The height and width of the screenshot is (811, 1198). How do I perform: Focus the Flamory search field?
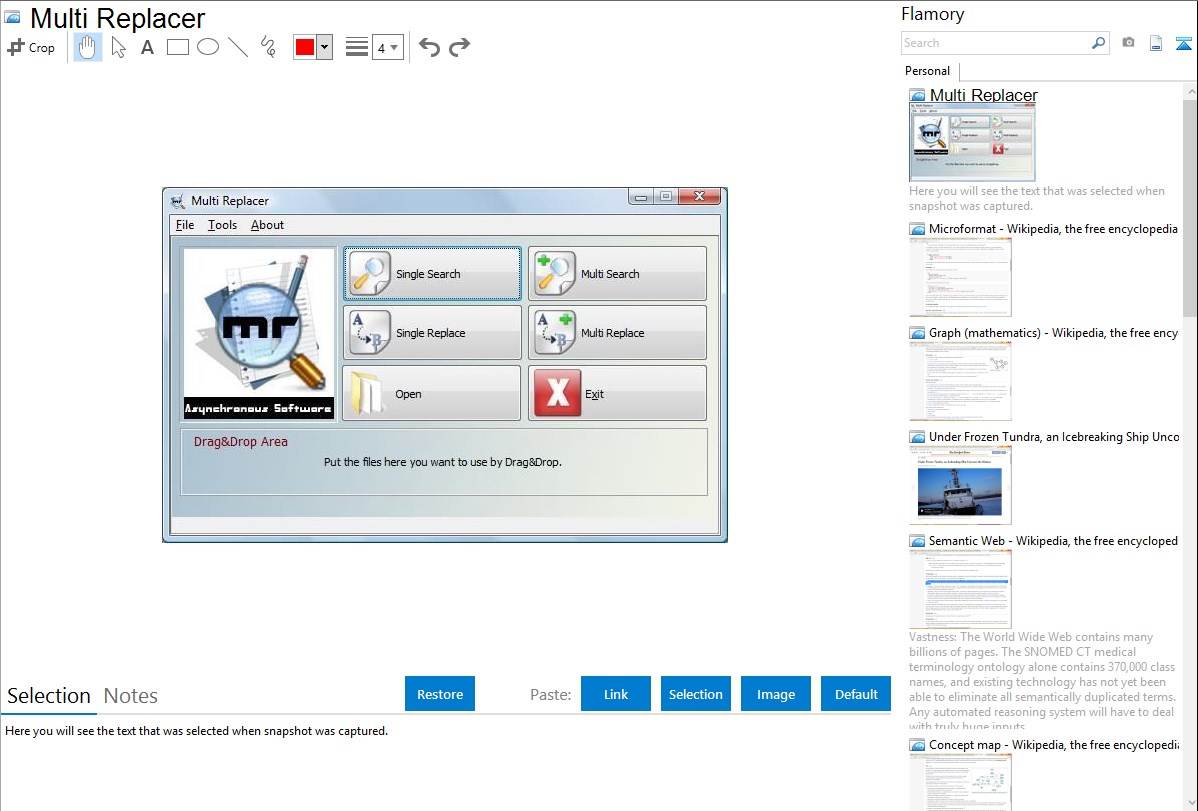pos(995,43)
